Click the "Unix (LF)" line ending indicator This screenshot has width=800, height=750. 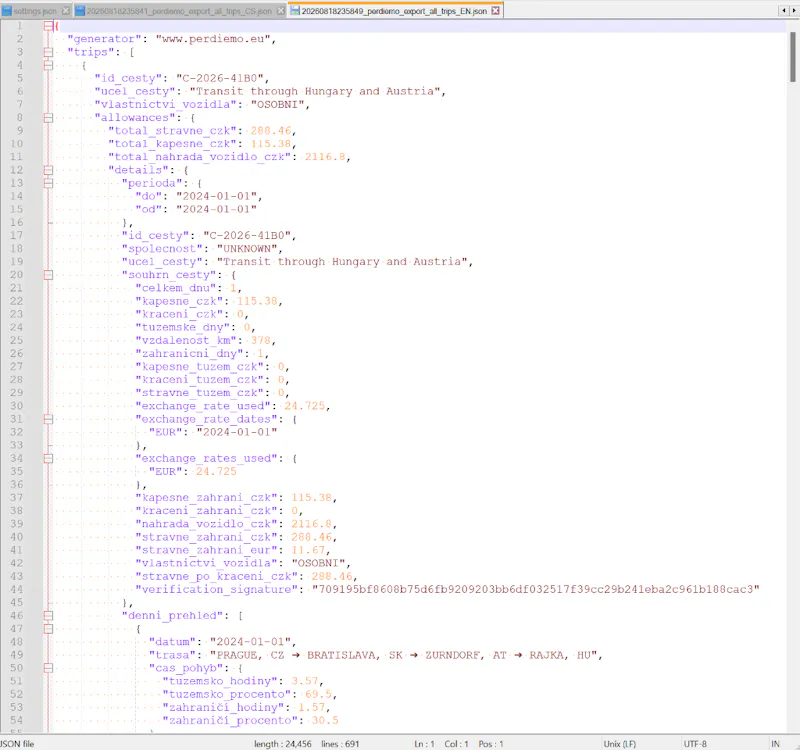click(620, 744)
